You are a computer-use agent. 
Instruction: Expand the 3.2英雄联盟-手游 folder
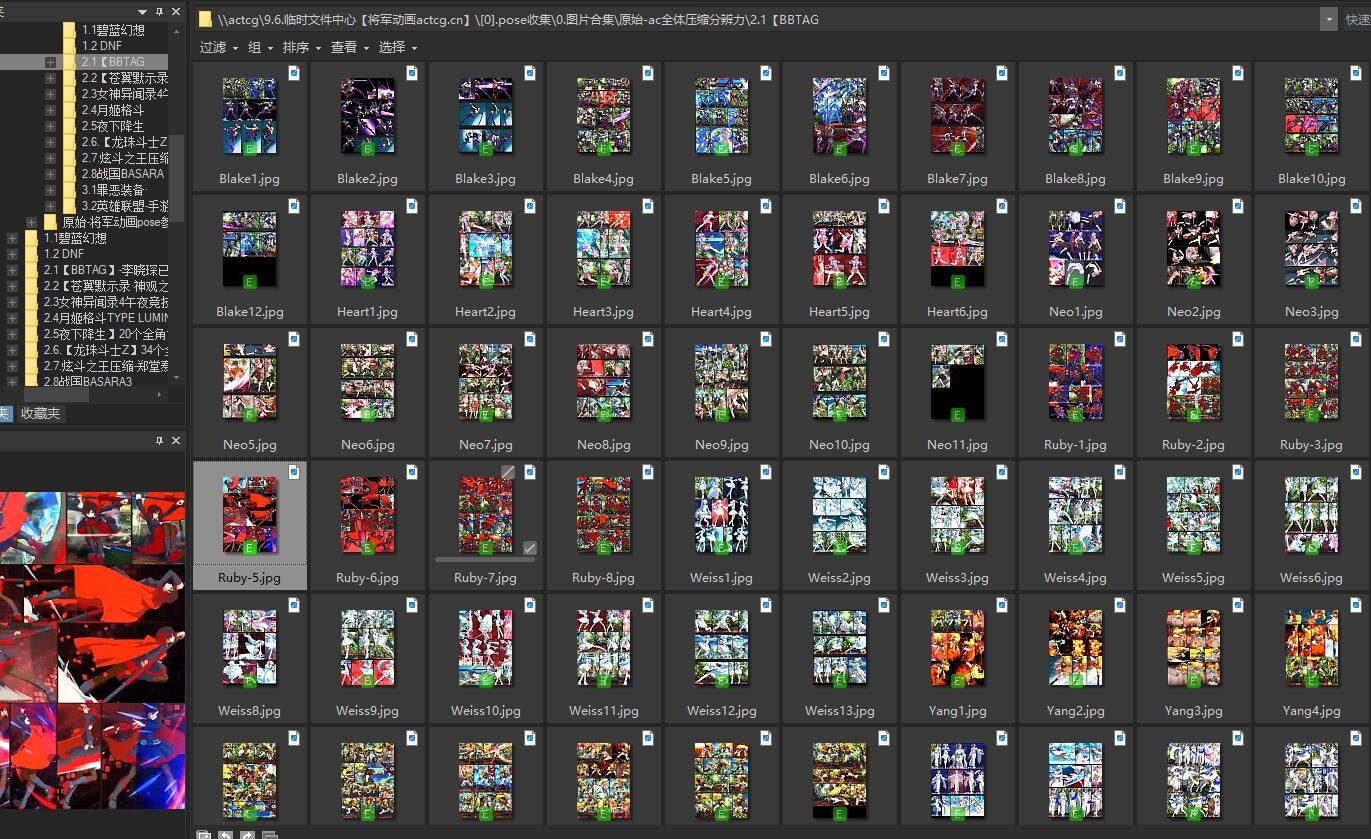[50, 206]
